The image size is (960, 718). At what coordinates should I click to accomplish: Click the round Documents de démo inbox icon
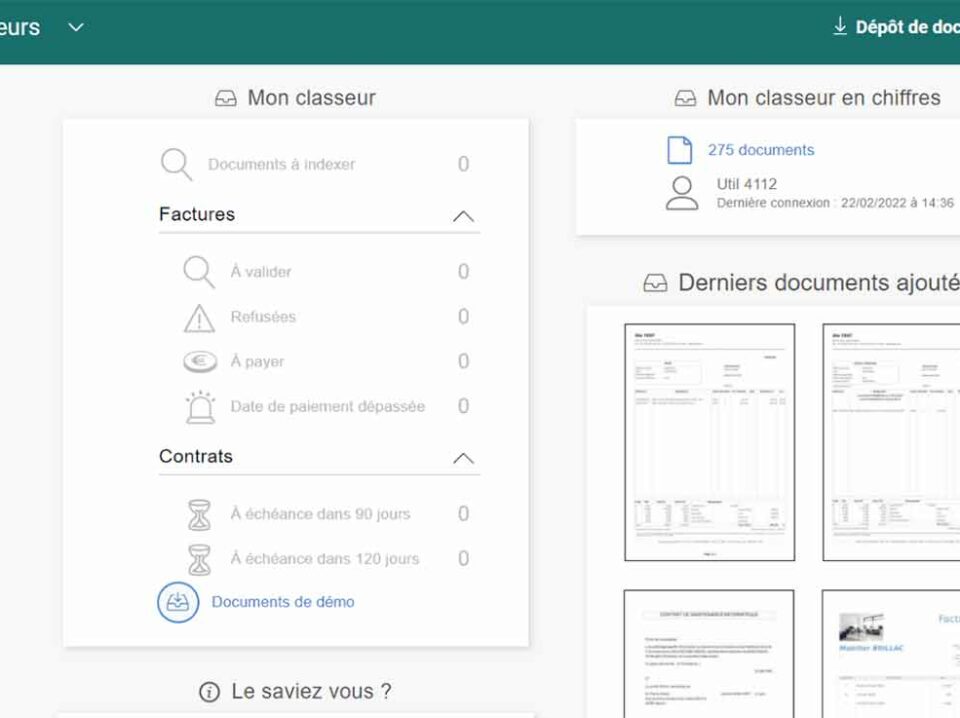coord(178,602)
